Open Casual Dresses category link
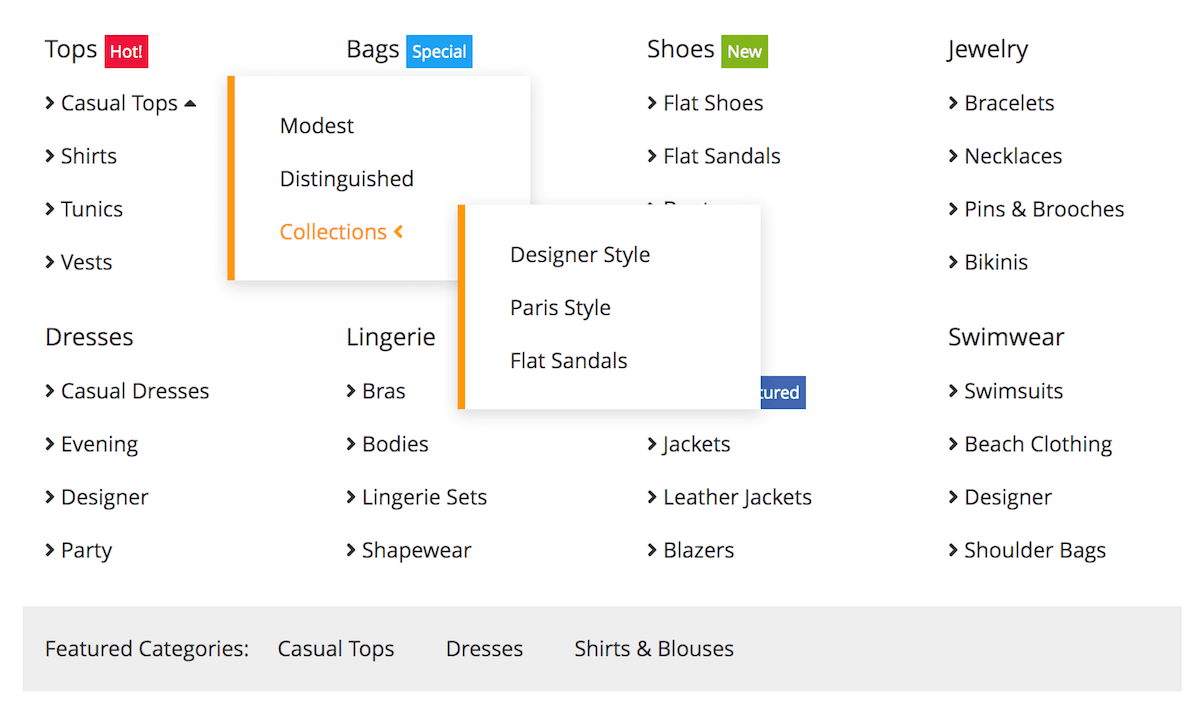The image size is (1200, 723). (x=135, y=391)
